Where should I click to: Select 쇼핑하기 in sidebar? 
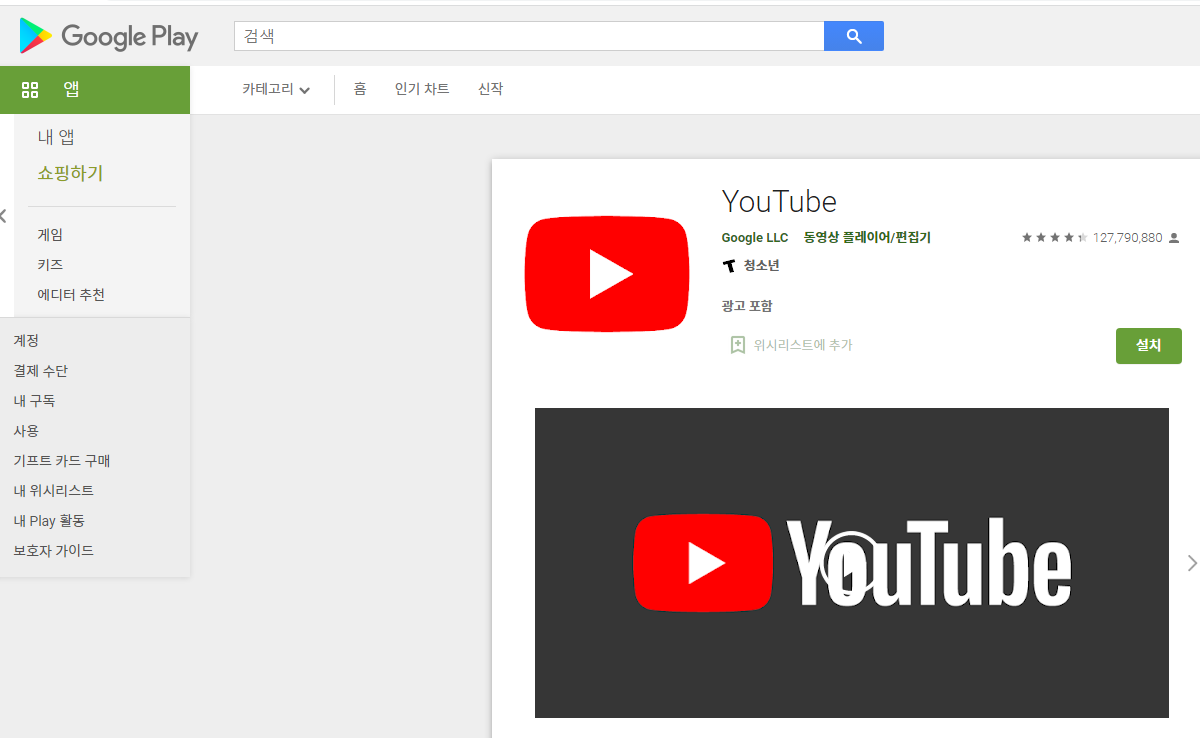click(x=70, y=173)
